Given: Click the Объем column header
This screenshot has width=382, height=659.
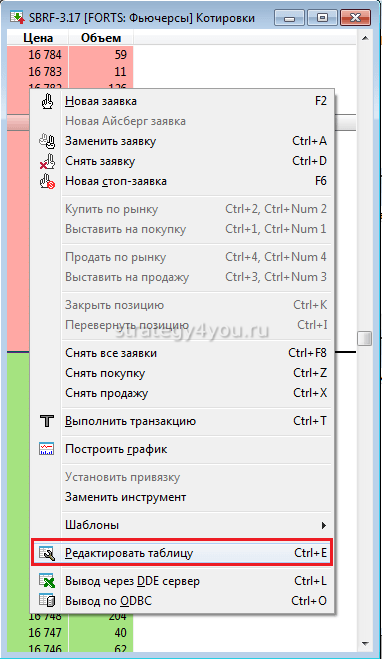Looking at the screenshot, I should tap(101, 38).
